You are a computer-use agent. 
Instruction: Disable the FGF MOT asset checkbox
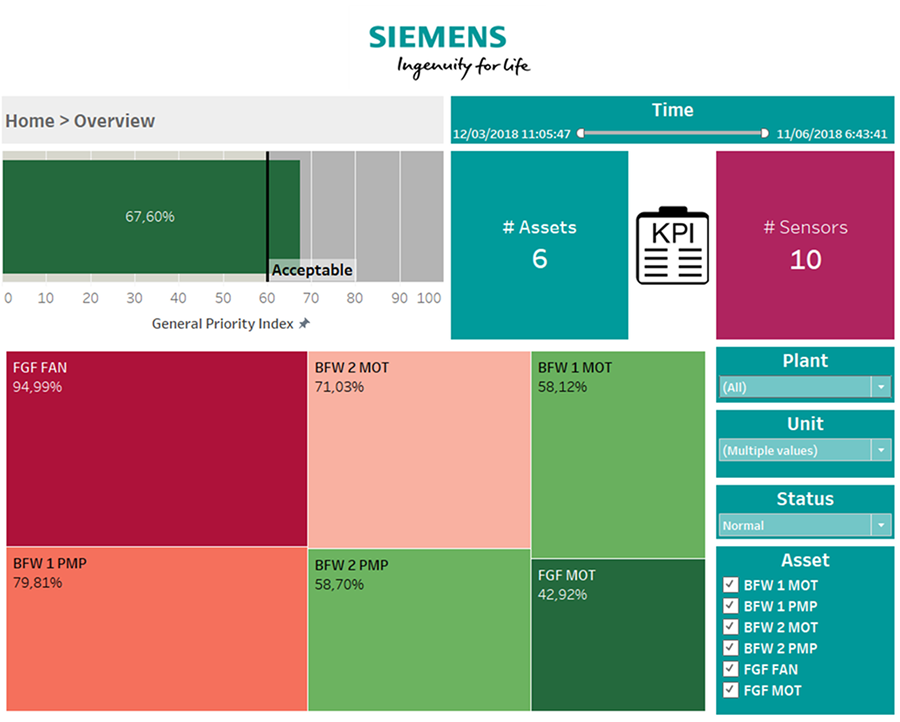click(x=730, y=690)
